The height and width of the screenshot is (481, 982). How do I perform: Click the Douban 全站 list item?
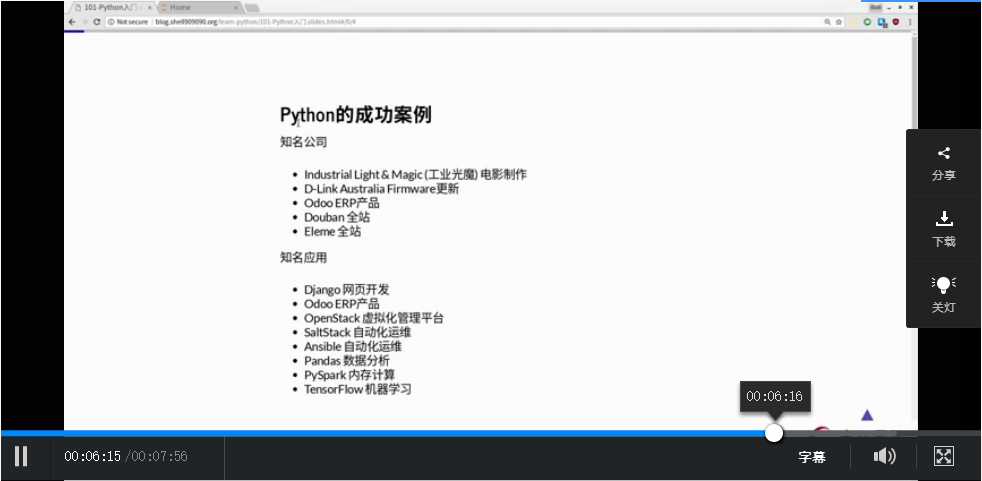(337, 217)
